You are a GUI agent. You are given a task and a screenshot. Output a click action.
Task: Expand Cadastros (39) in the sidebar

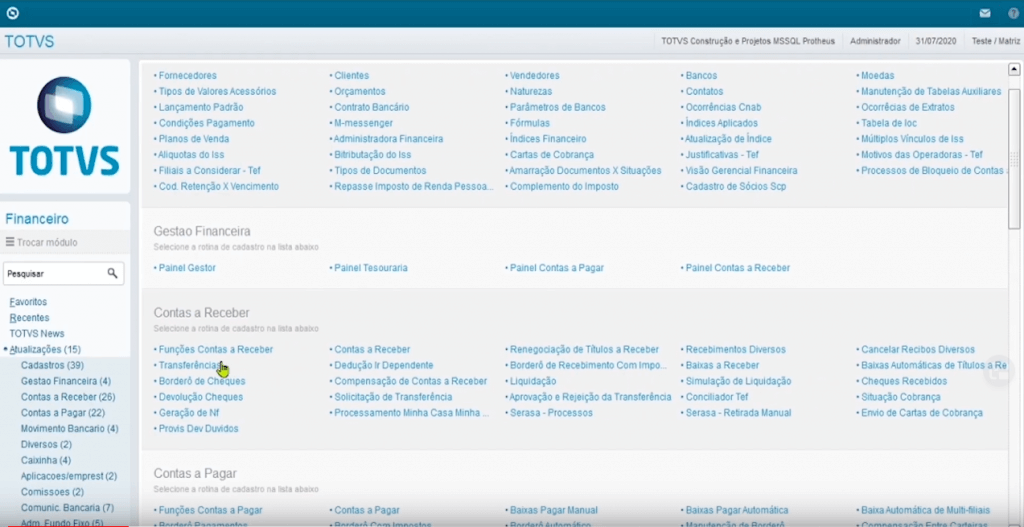[52, 365]
